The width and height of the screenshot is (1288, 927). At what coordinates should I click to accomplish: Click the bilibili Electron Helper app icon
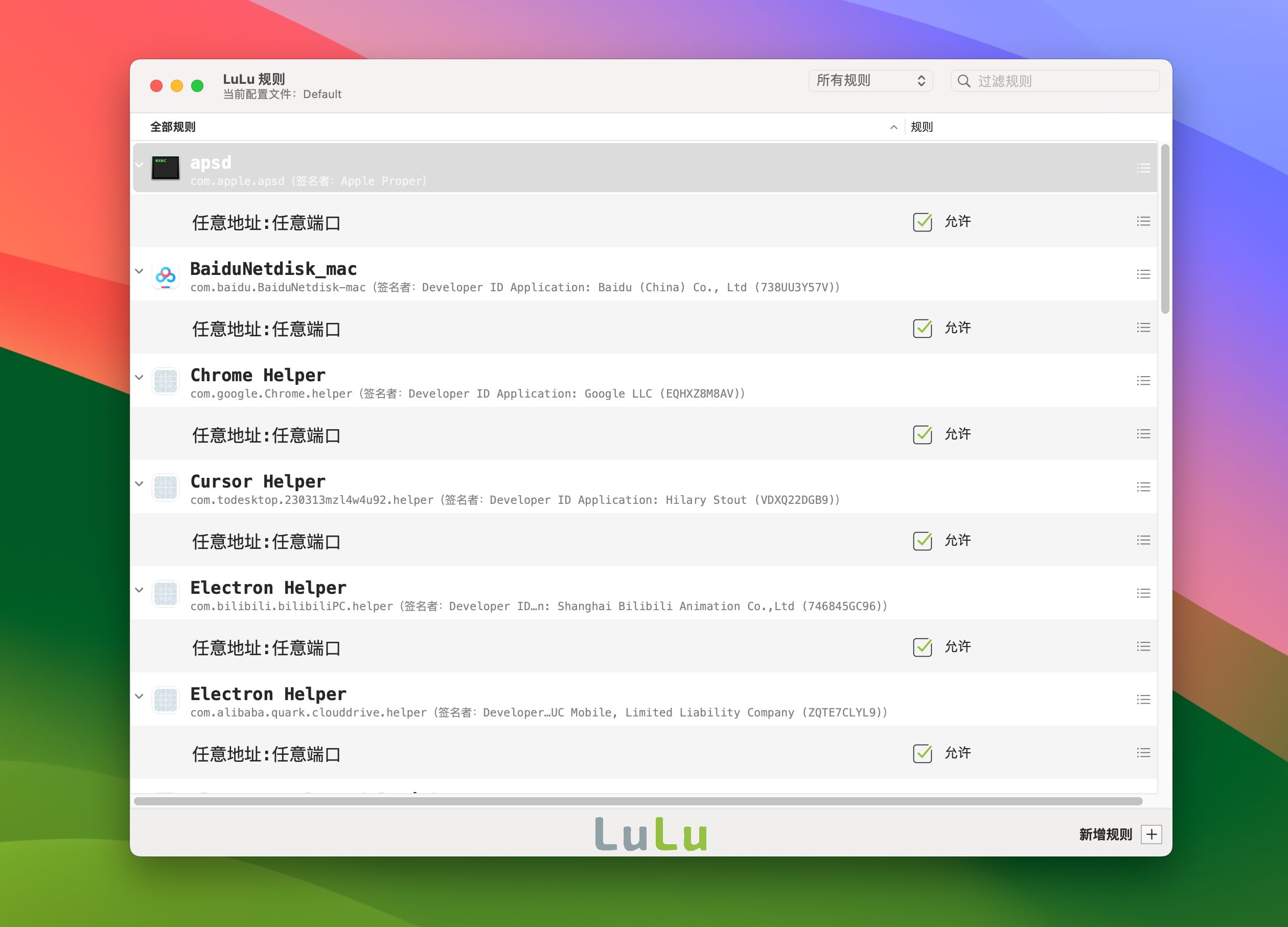coord(165,593)
